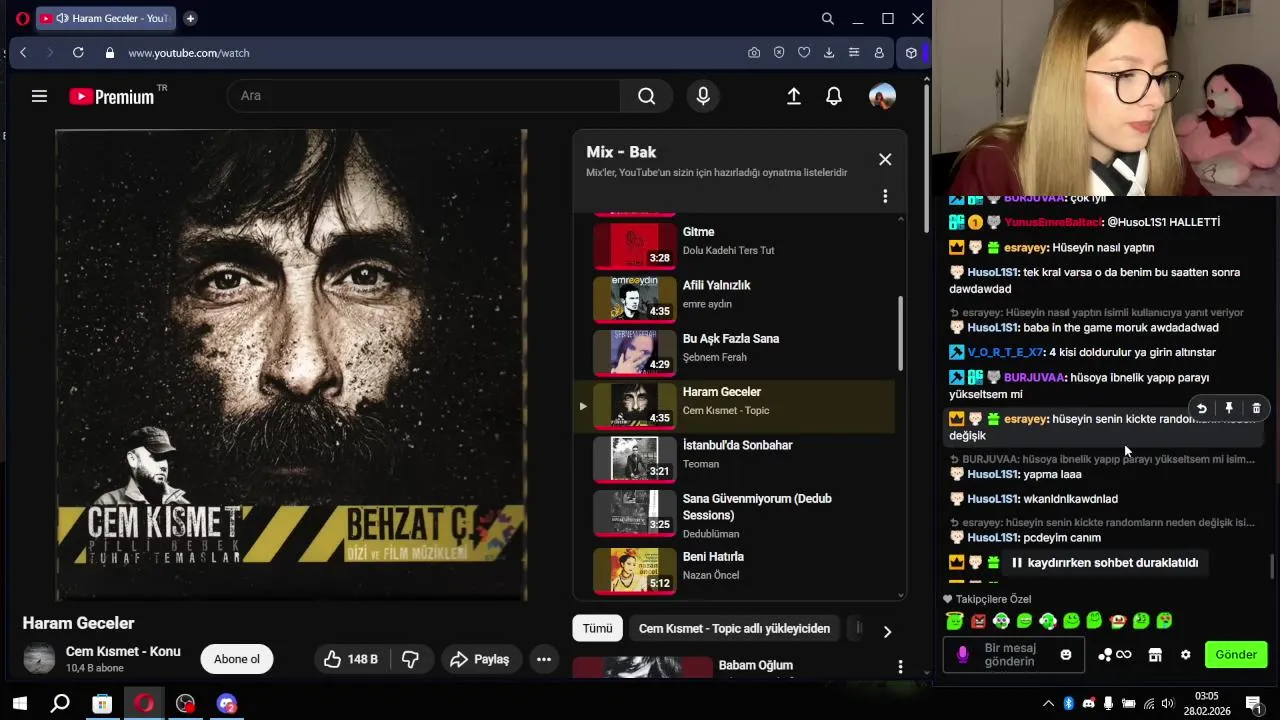
Task: Share the video with Paylaş
Action: click(x=480, y=659)
